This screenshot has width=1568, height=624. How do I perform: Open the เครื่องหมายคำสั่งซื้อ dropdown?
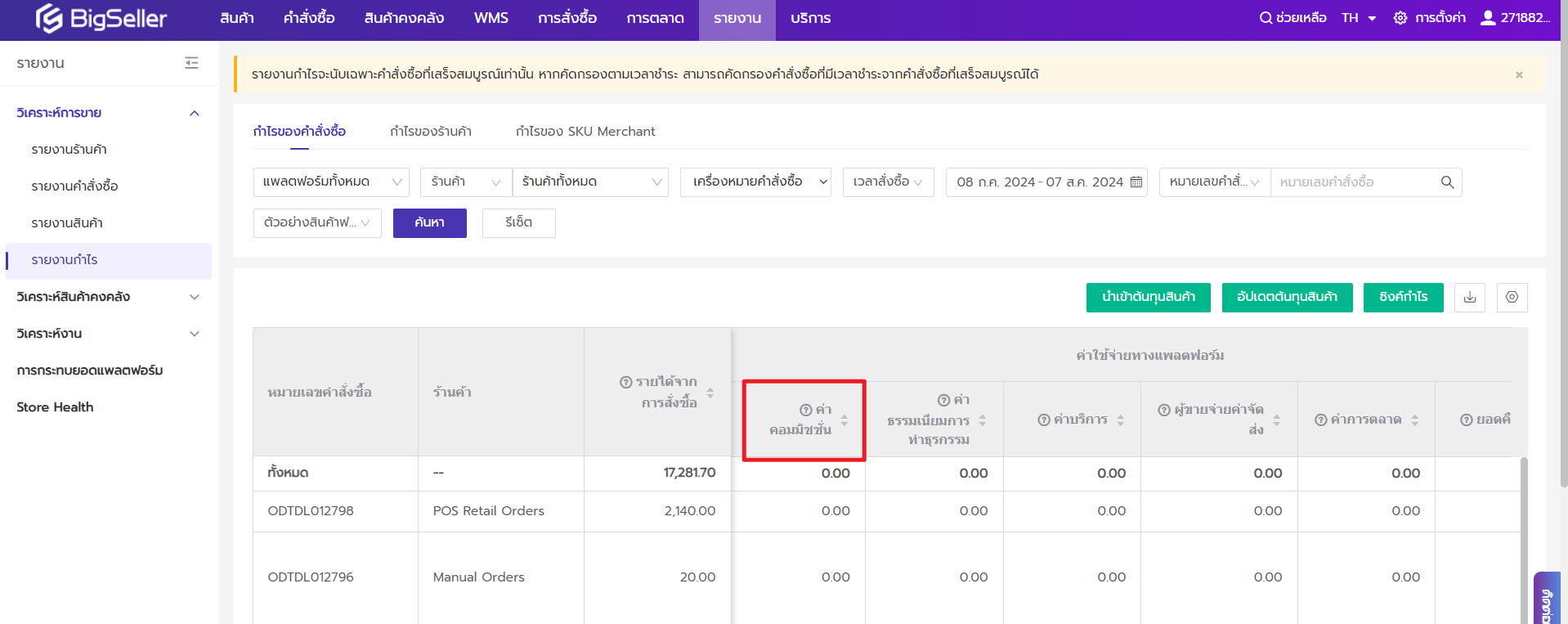coord(755,182)
